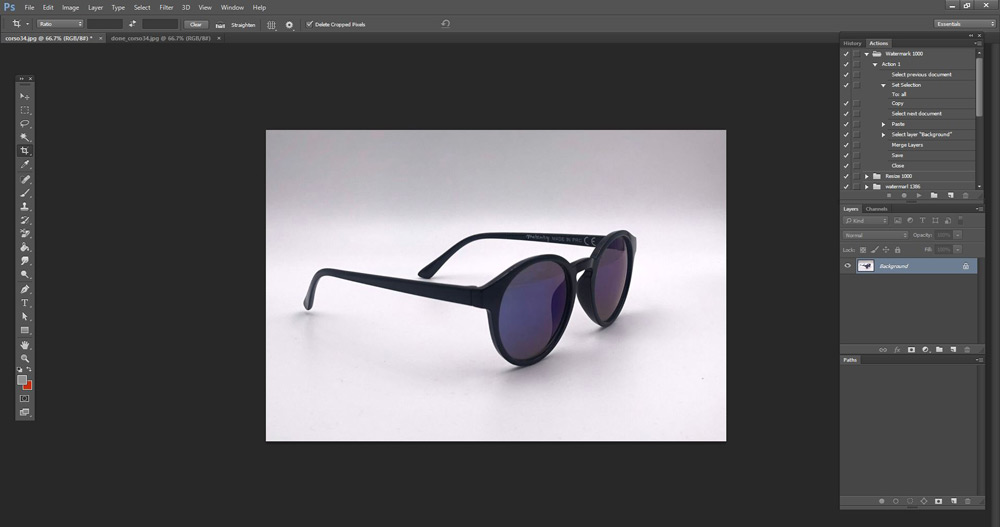Screen dimensions: 1000x527
Task: Switch to the Channels tab
Action: (x=875, y=209)
